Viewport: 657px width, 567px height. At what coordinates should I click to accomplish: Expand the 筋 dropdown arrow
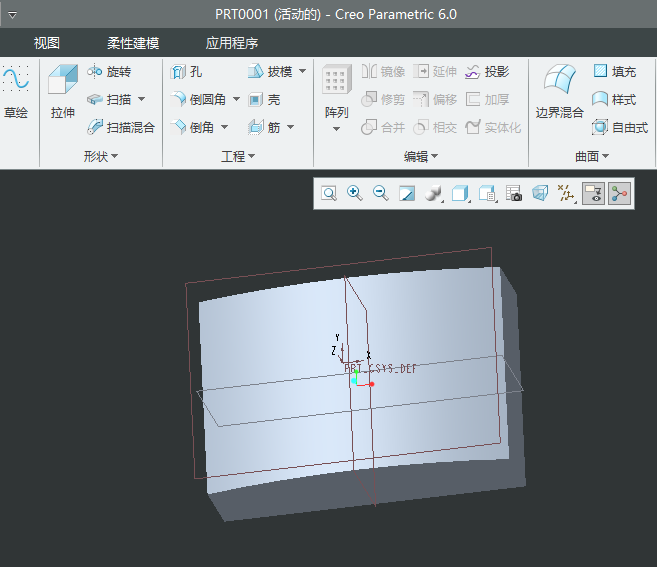tap(291, 127)
